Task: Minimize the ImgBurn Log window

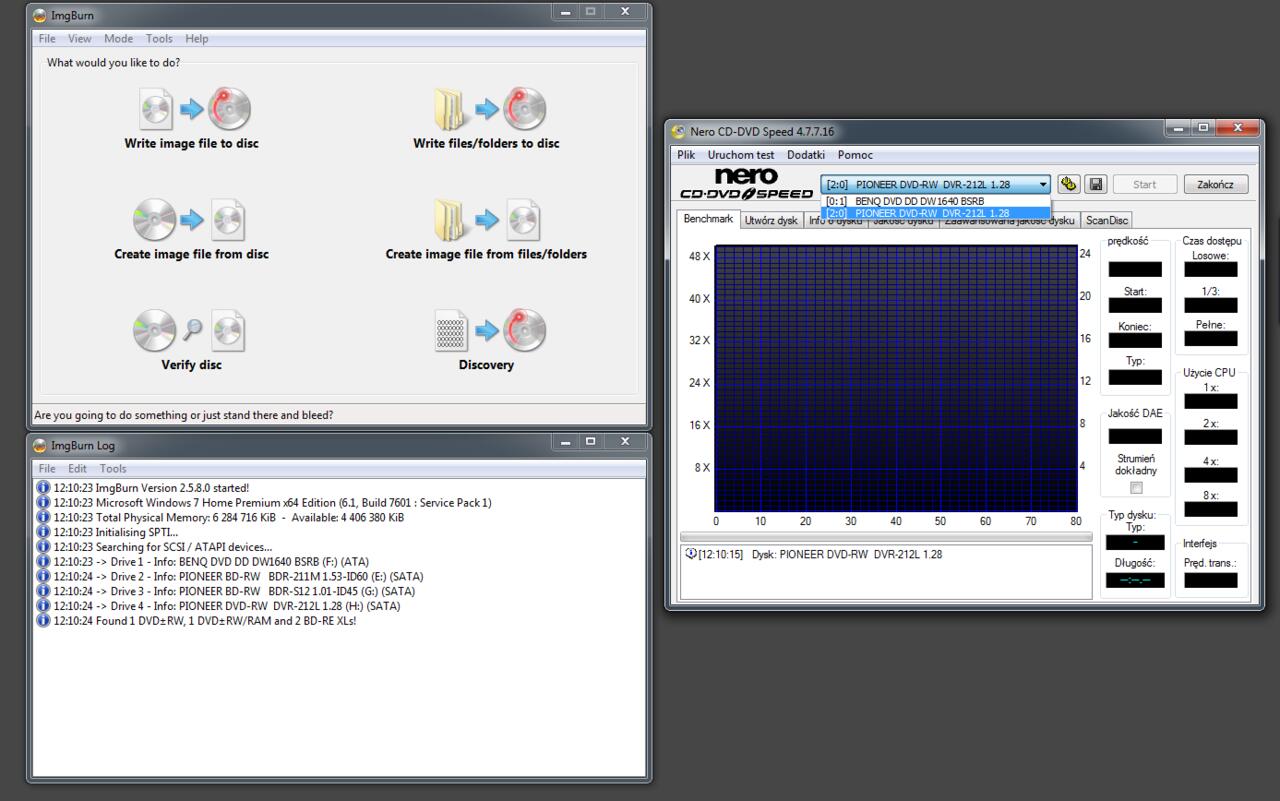Action: [566, 441]
